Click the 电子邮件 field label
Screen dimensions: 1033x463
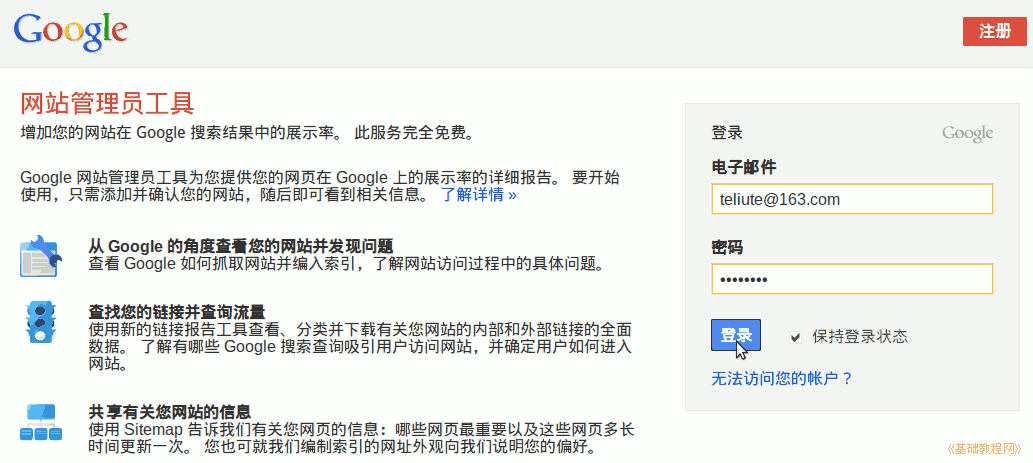[x=743, y=167]
